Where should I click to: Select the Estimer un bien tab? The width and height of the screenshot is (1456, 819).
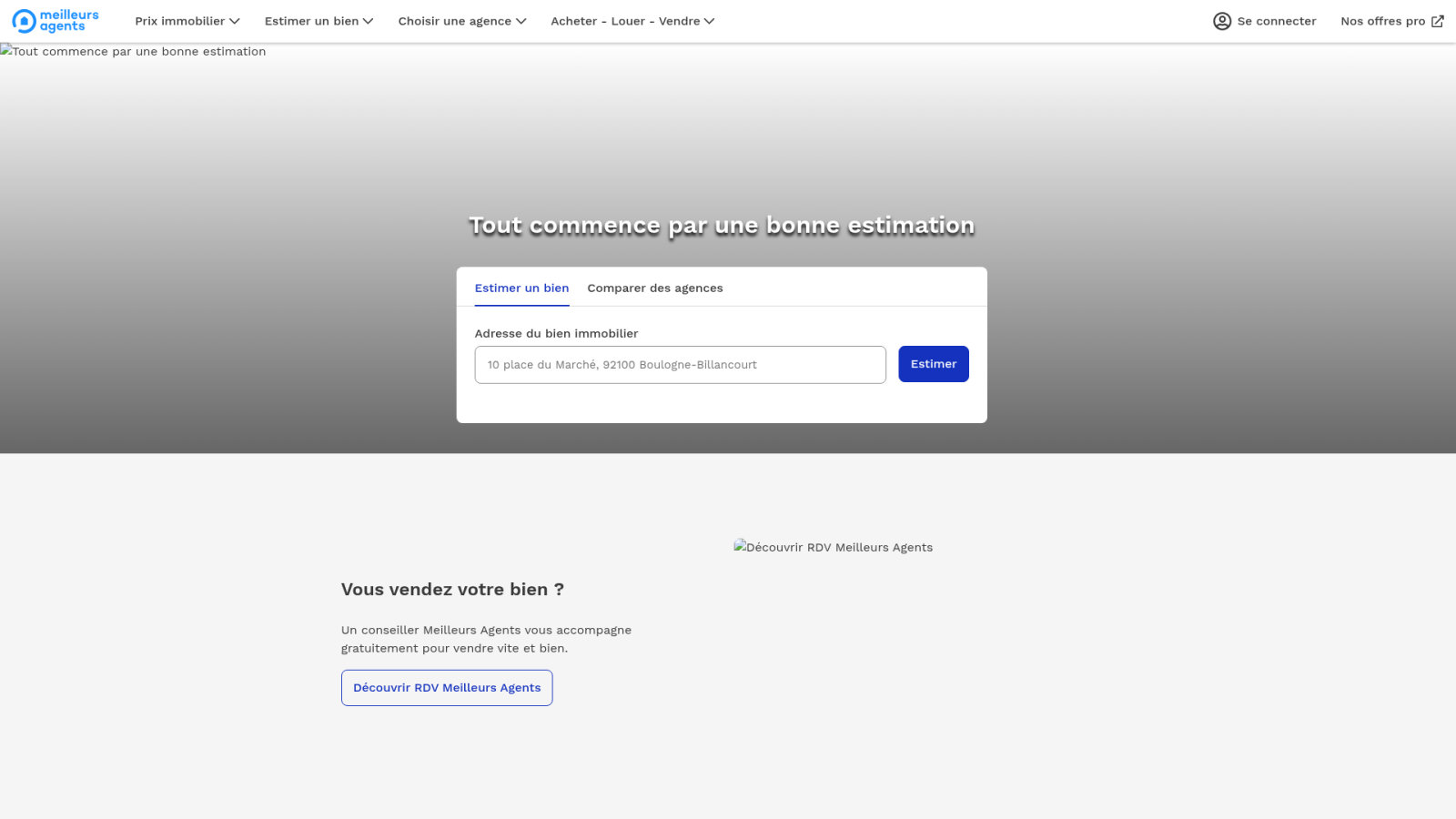tap(521, 288)
